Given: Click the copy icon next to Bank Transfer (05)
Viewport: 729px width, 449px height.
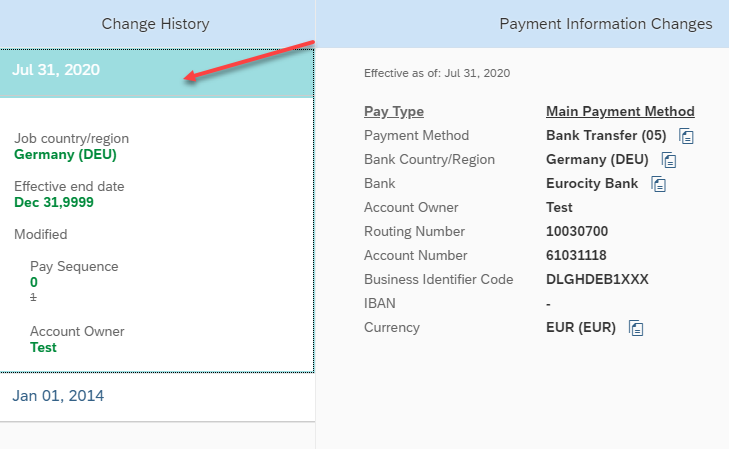Looking at the screenshot, I should [686, 136].
